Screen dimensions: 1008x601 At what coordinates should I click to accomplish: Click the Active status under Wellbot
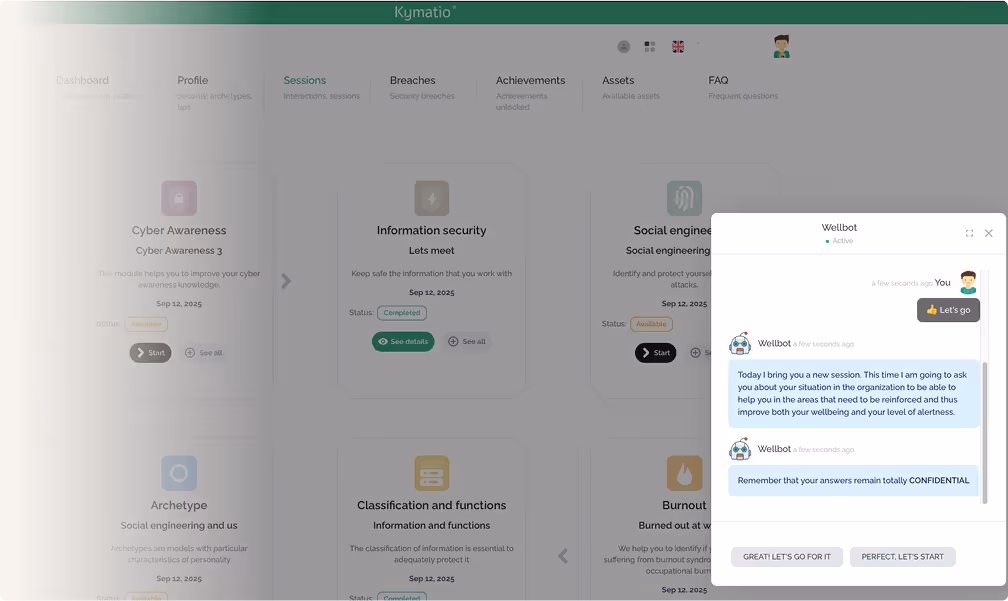pyautogui.click(x=840, y=241)
